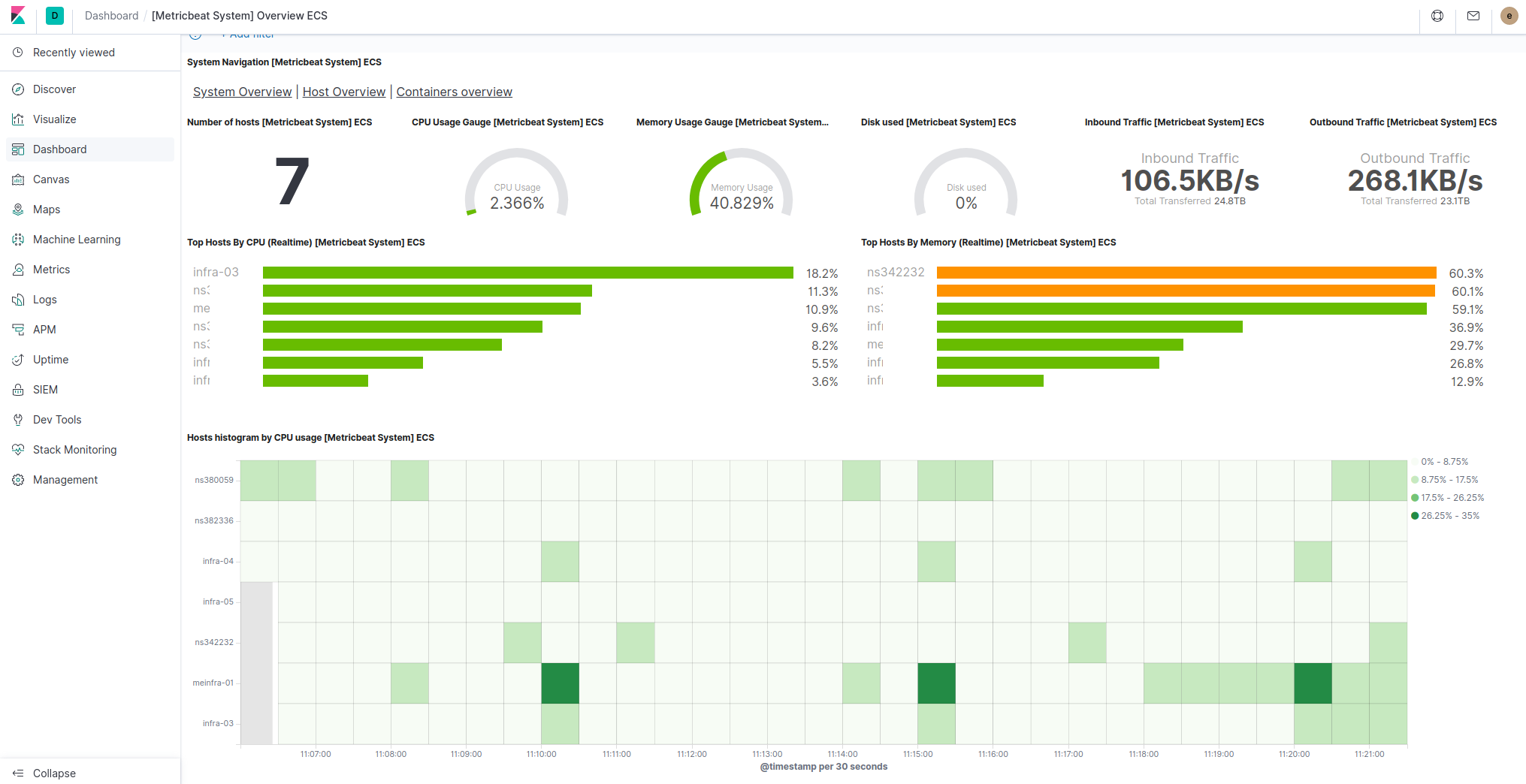Click the Machine Learning sidebar icon
This screenshot has width=1526, height=784.
pos(18,240)
